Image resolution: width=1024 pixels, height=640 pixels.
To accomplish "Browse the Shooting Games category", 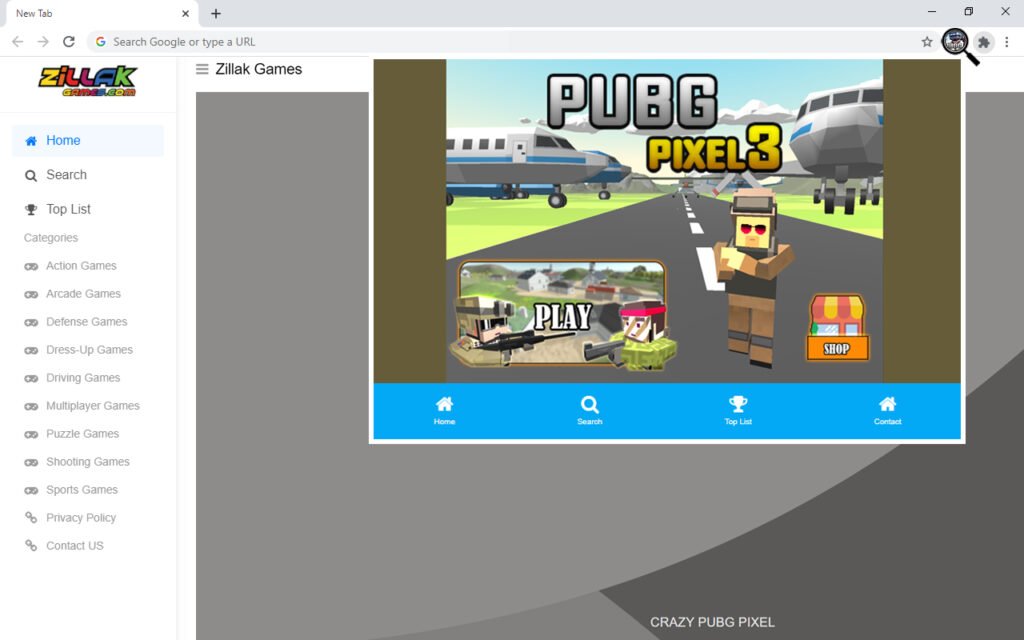I will [88, 462].
